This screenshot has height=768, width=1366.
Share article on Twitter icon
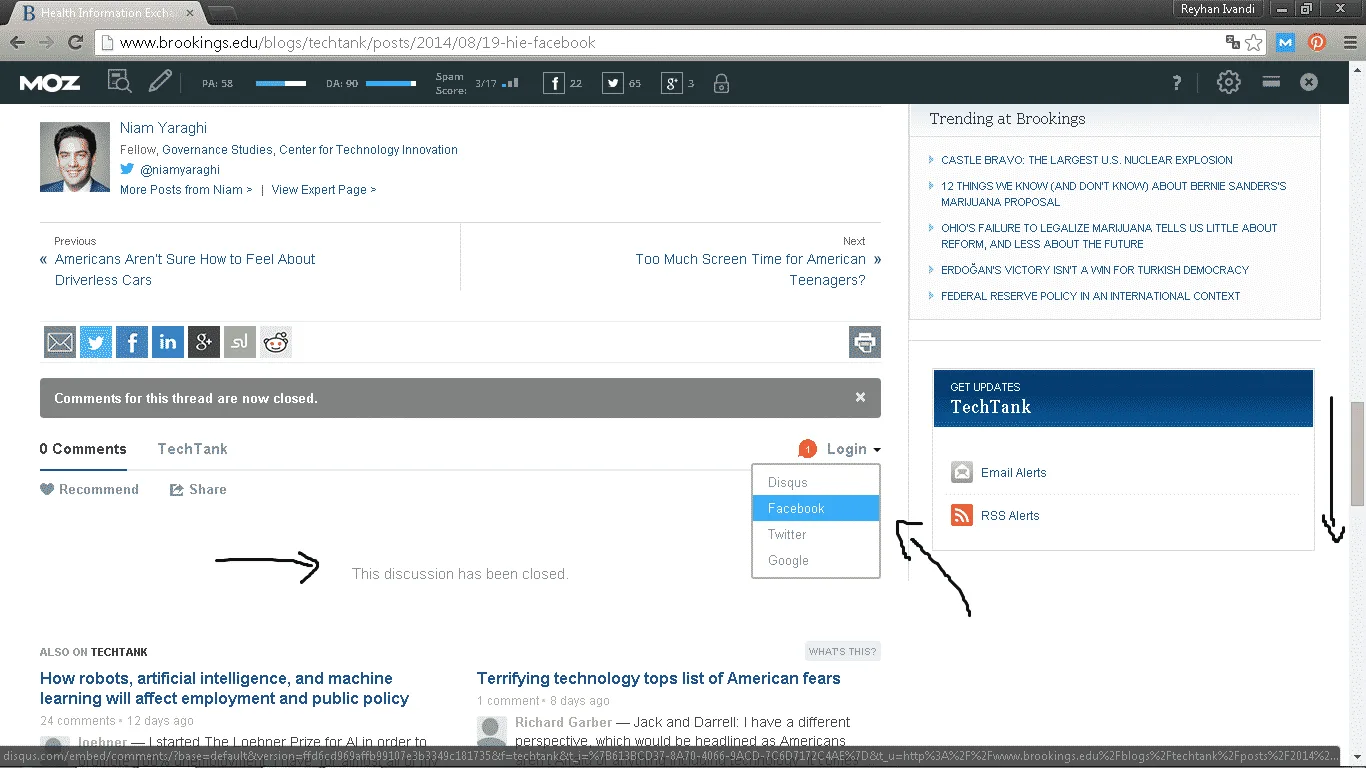(96, 342)
